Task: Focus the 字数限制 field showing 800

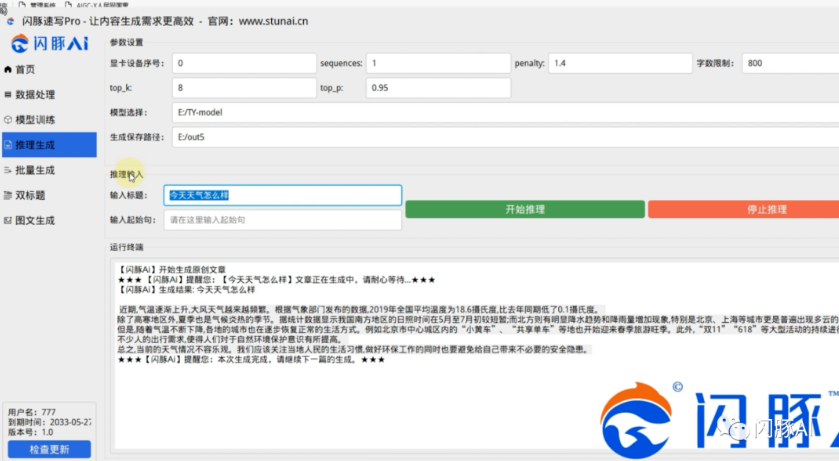Action: click(790, 63)
